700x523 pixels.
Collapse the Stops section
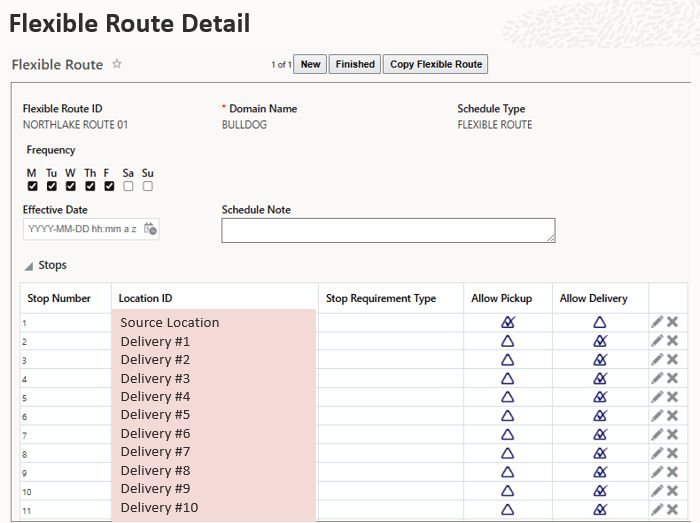[29, 266]
